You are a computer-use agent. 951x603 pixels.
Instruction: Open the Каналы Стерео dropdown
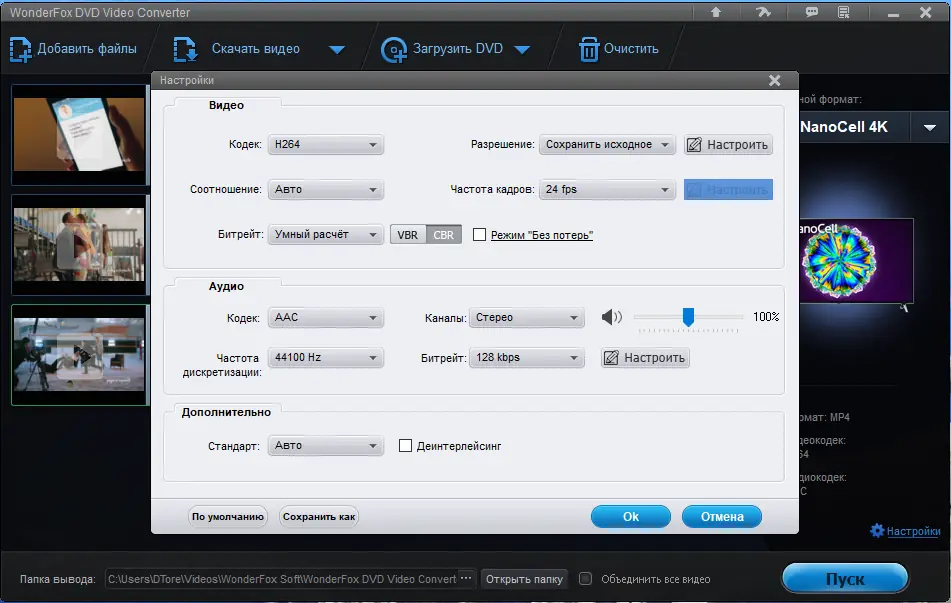point(526,317)
